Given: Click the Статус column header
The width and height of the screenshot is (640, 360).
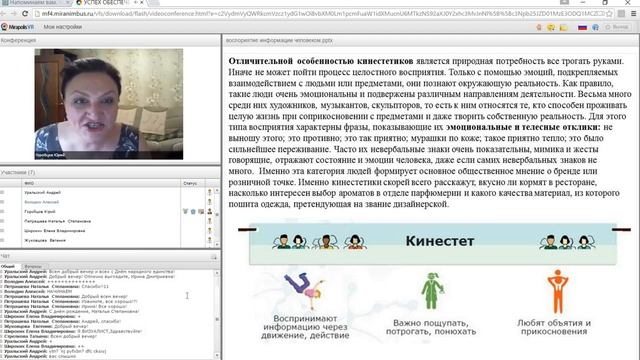Looking at the screenshot, I should pyautogui.click(x=190, y=183).
